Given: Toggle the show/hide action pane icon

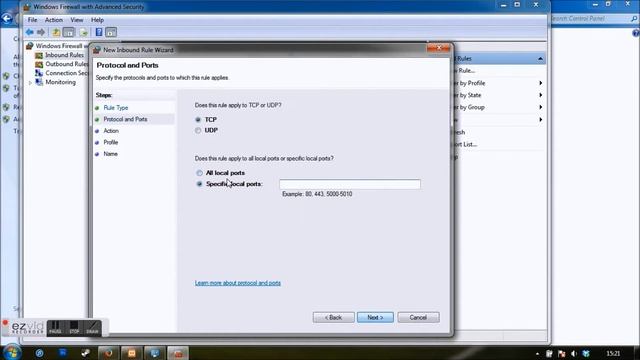Looking at the screenshot, I should point(111,32).
